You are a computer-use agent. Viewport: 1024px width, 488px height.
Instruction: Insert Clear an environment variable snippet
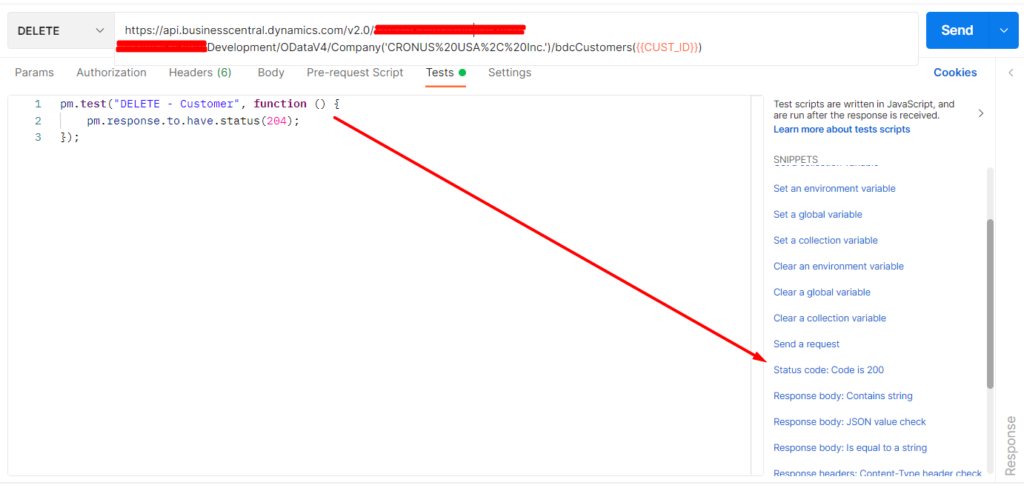click(839, 267)
